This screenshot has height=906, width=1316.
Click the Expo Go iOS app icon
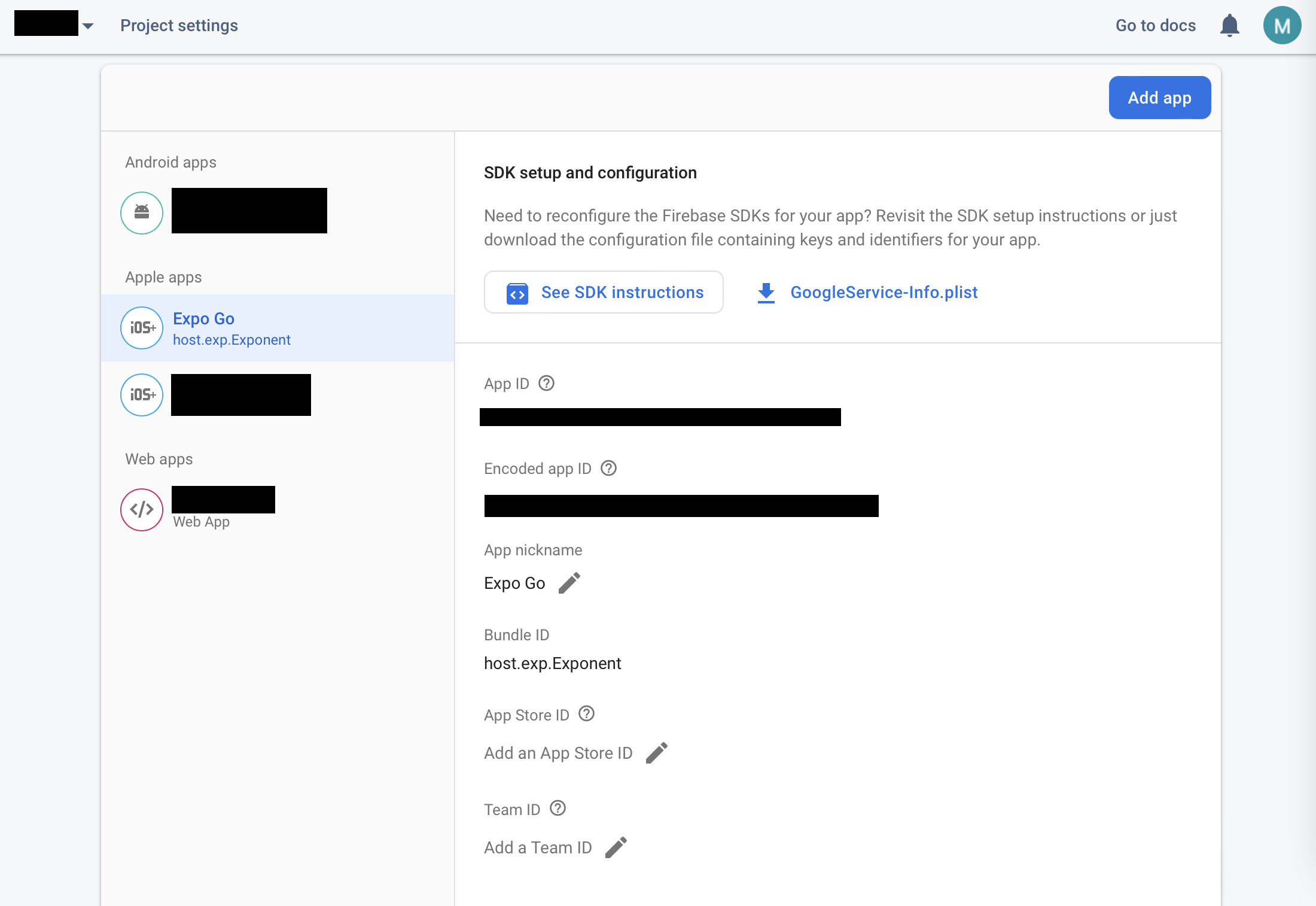point(141,328)
